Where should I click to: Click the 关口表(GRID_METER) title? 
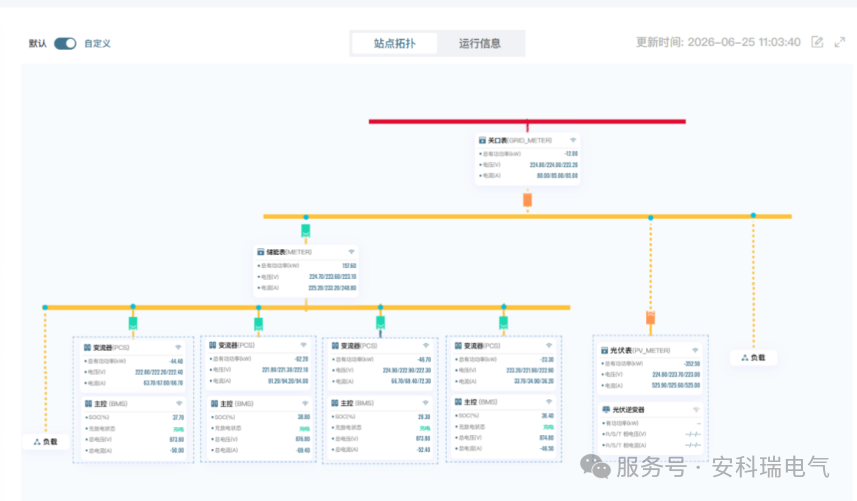point(520,140)
